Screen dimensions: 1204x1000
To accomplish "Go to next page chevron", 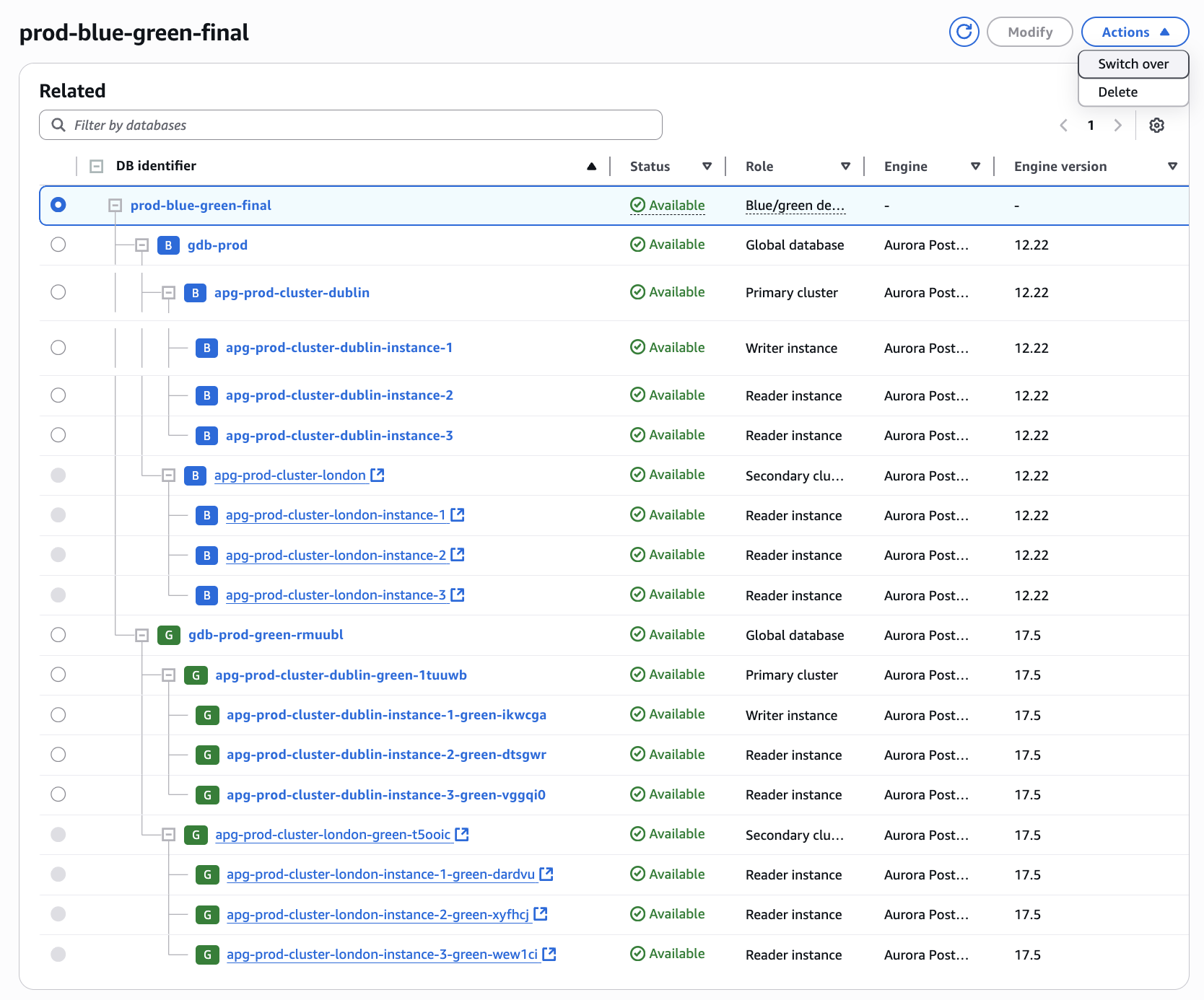I will tap(1117, 126).
